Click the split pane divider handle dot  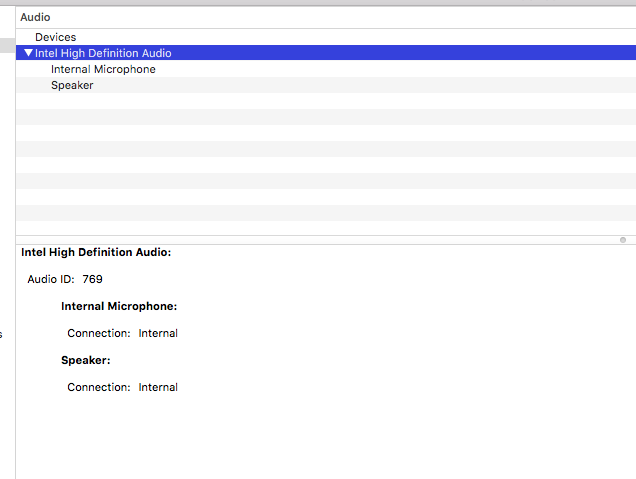click(622, 240)
